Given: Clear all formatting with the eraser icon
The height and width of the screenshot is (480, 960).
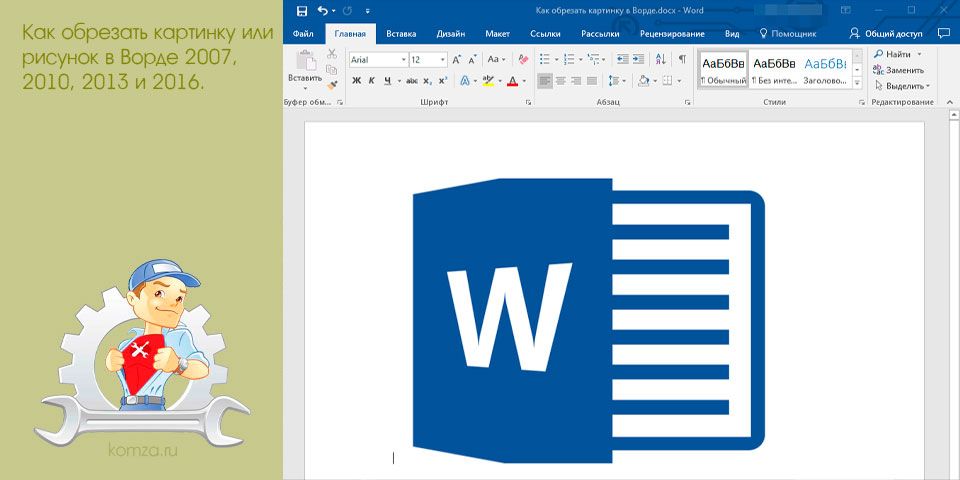Looking at the screenshot, I should 523,60.
